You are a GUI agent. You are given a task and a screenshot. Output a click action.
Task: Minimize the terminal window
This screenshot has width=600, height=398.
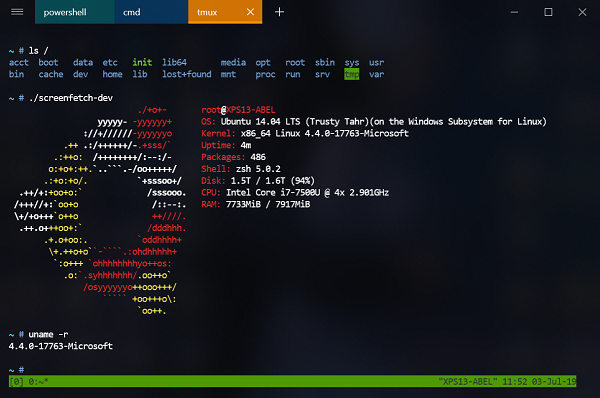pos(514,12)
